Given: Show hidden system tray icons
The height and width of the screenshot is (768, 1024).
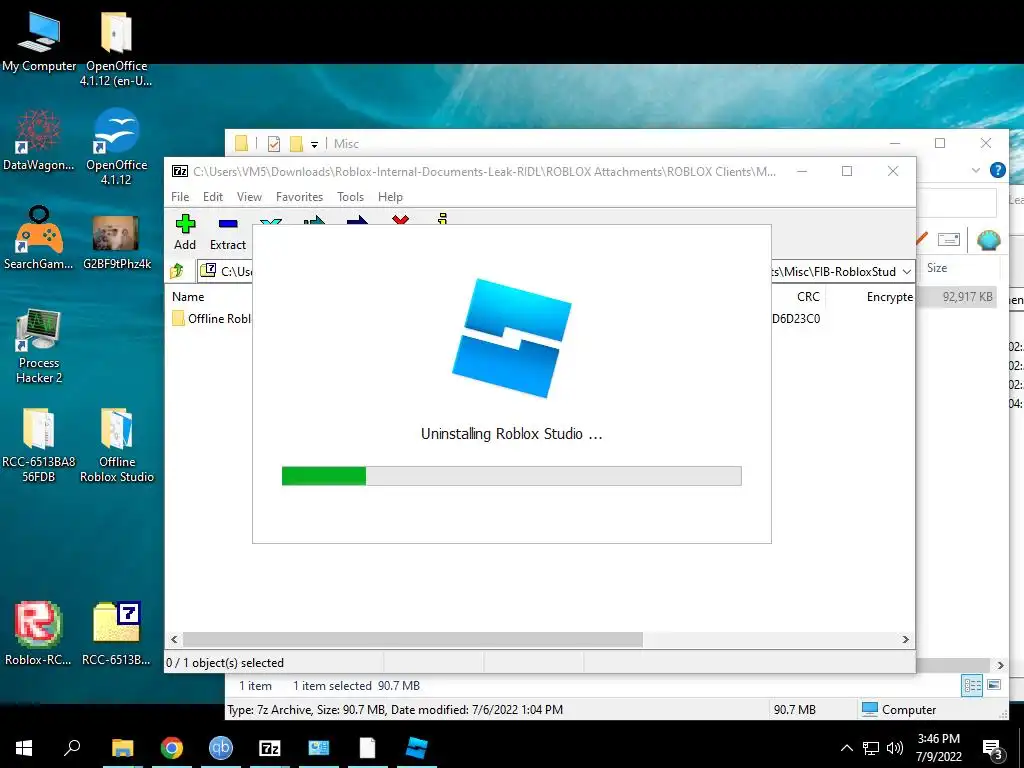Looking at the screenshot, I should (x=846, y=748).
